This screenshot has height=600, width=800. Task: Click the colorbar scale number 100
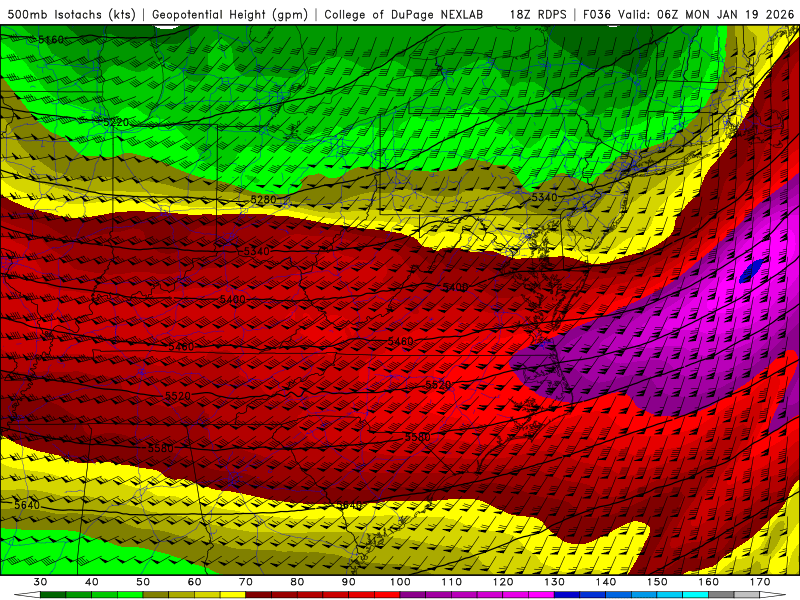400,582
